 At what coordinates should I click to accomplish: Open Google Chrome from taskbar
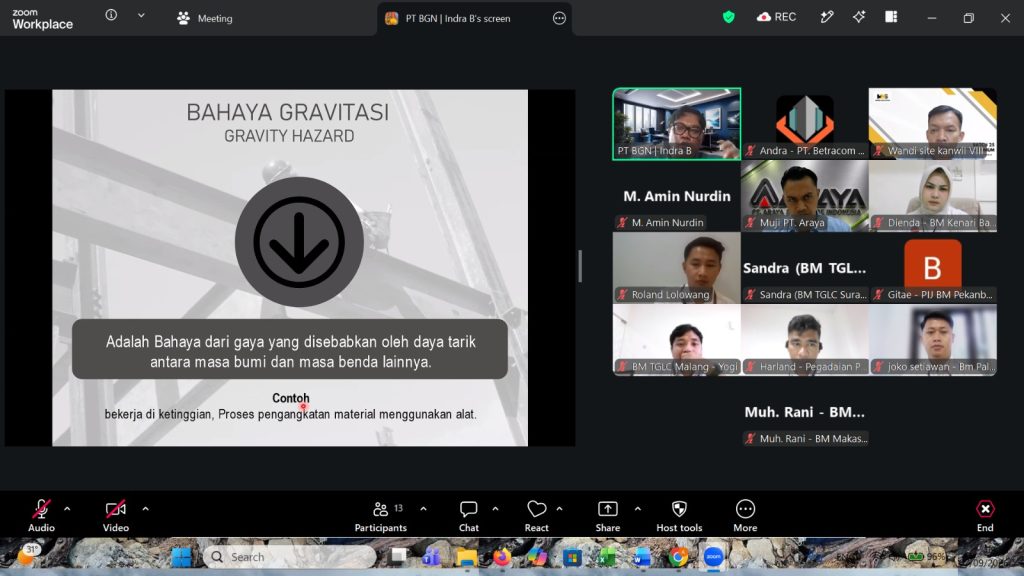[678, 557]
